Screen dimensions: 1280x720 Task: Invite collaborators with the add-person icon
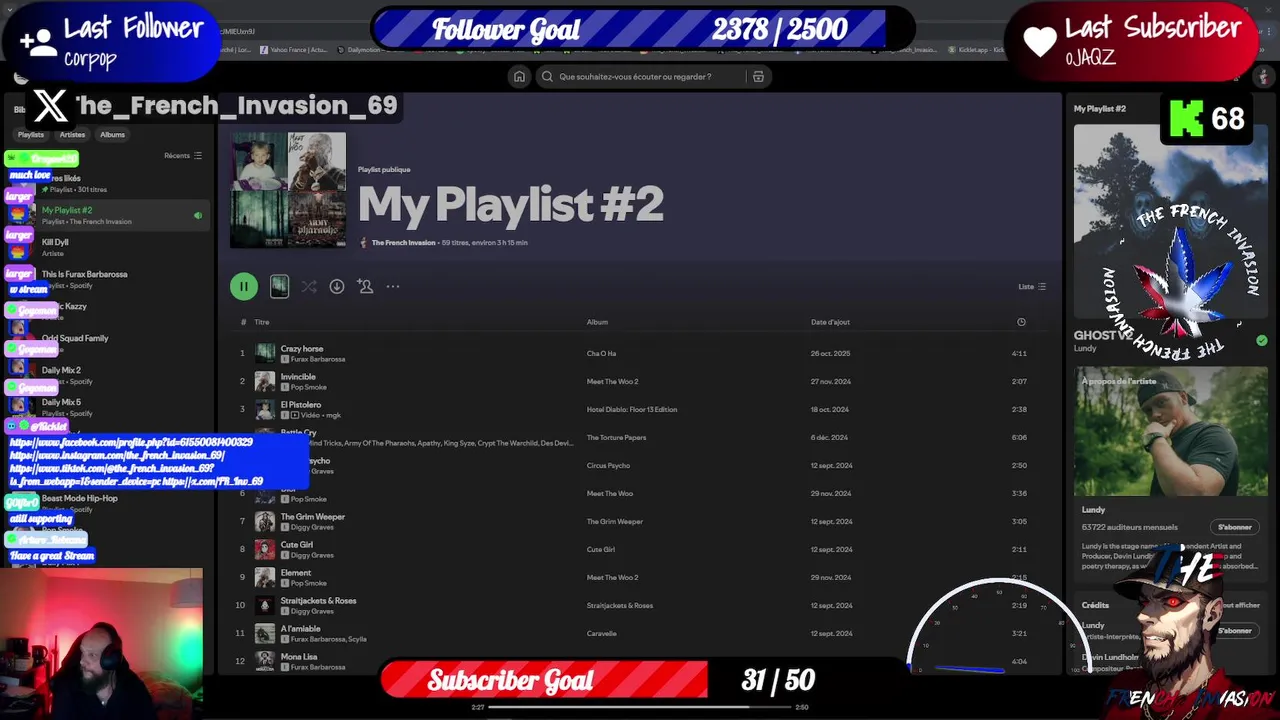pyautogui.click(x=365, y=286)
